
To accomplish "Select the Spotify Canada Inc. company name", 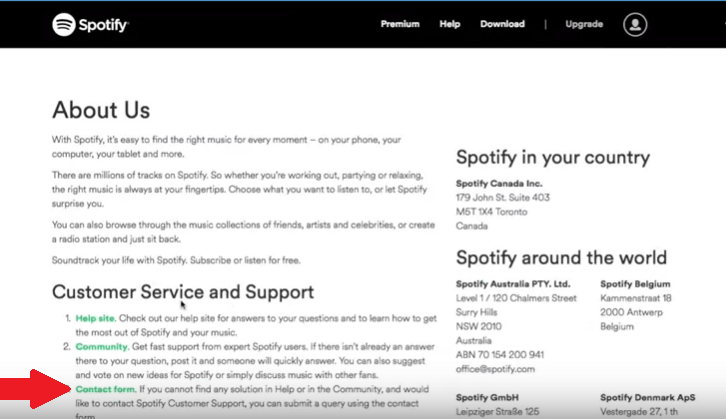I will 497,184.
